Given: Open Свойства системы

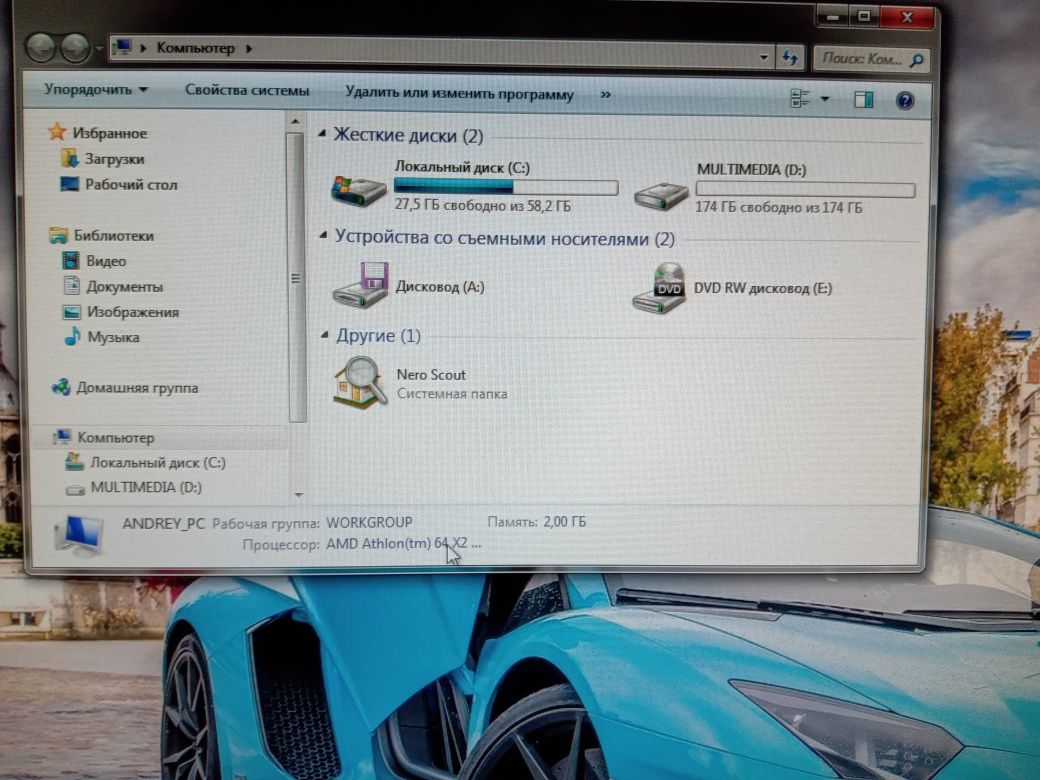Looking at the screenshot, I should (x=247, y=90).
